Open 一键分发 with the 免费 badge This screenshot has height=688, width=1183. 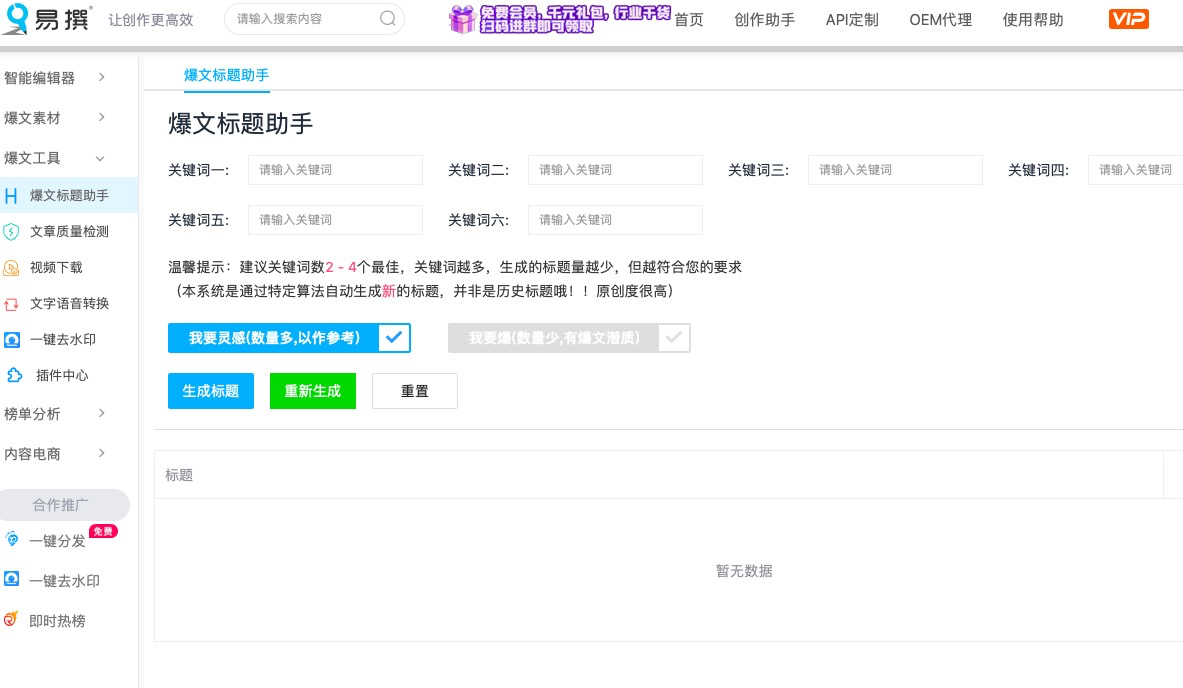[57, 541]
